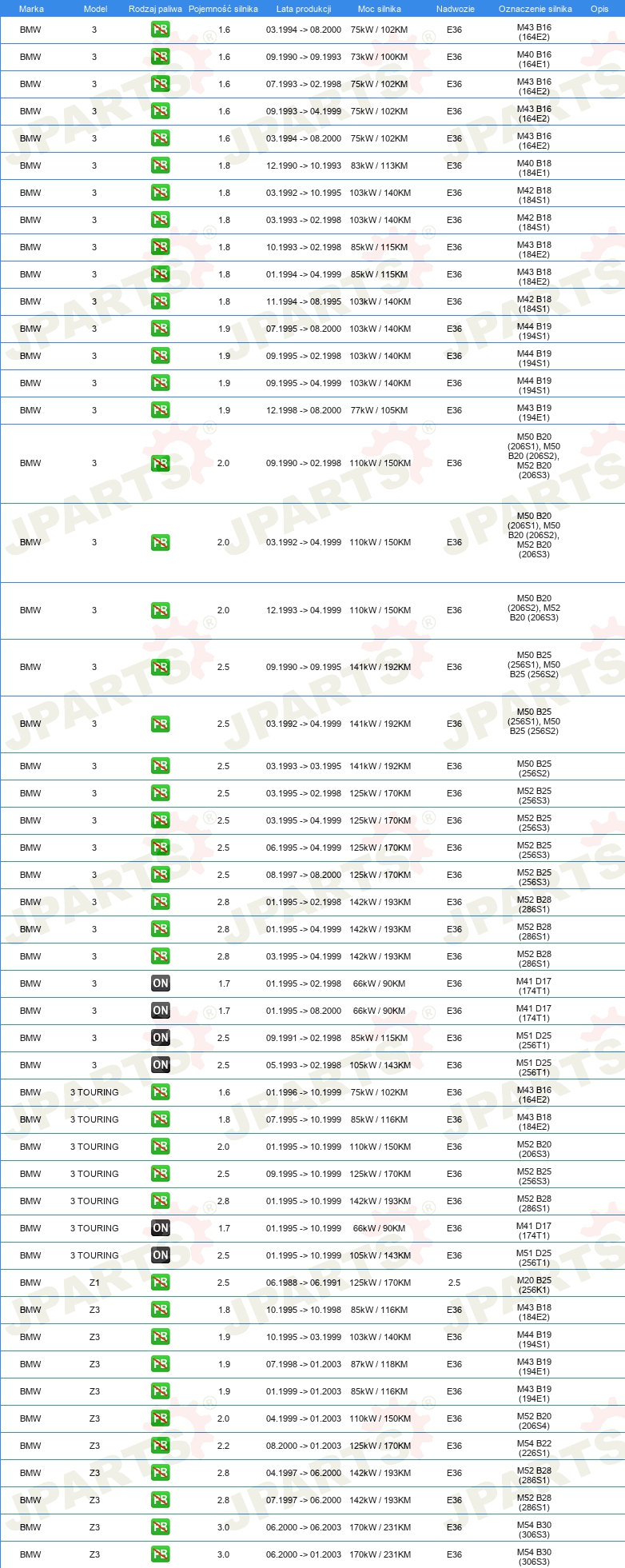Viewport: 625px width, 1568px height.
Task: Click the date range 03.1995 -> 02.1998
Action: click(x=304, y=793)
